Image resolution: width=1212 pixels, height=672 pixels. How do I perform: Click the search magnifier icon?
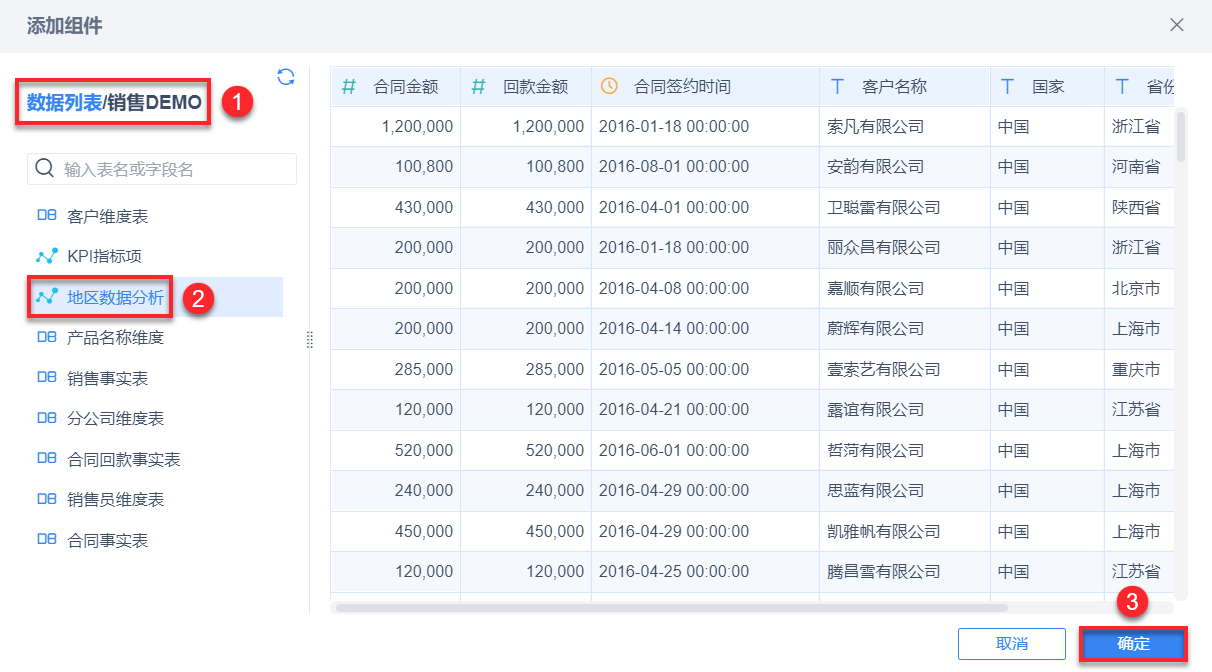(x=45, y=168)
